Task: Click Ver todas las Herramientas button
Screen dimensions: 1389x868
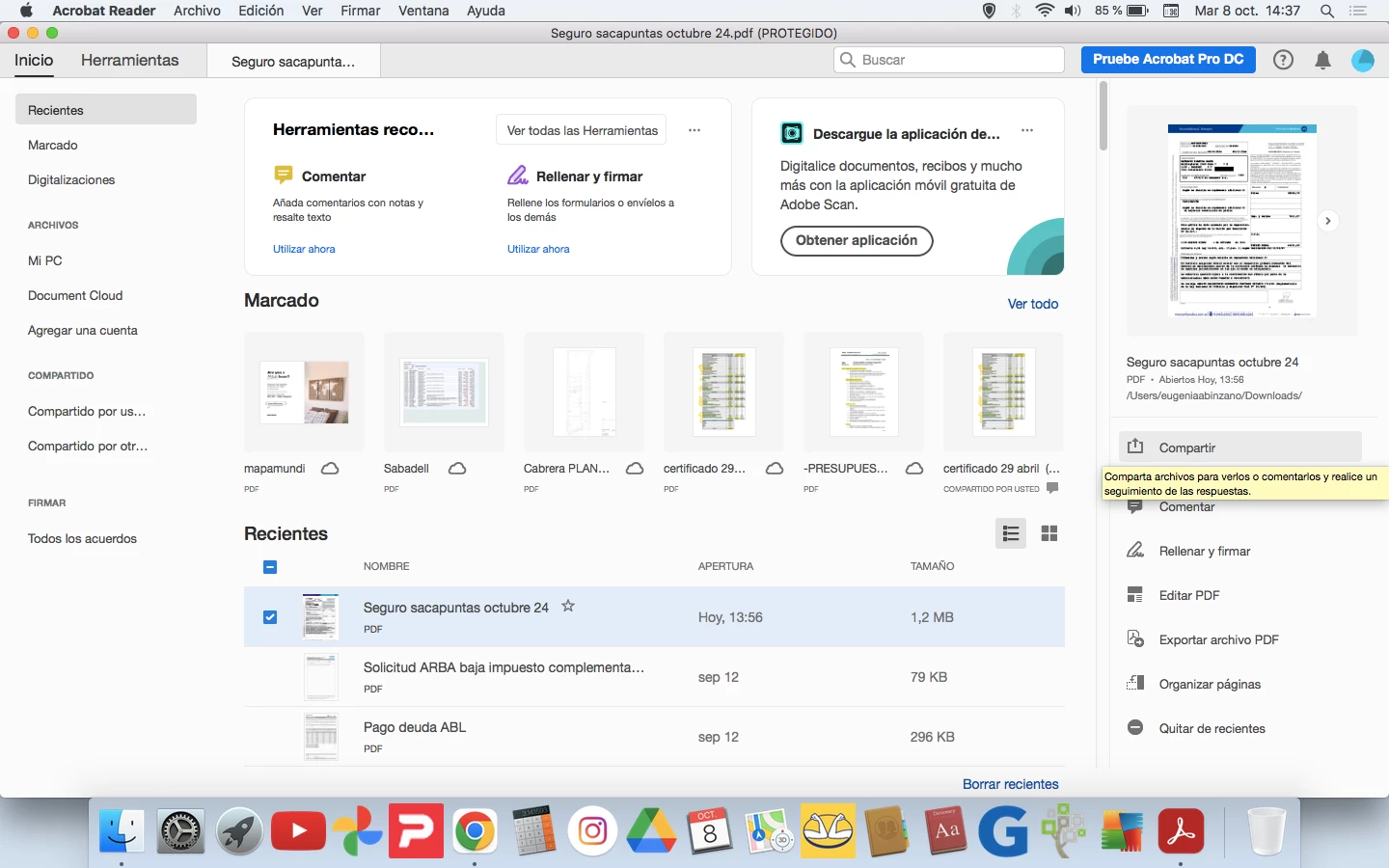Action: click(582, 130)
